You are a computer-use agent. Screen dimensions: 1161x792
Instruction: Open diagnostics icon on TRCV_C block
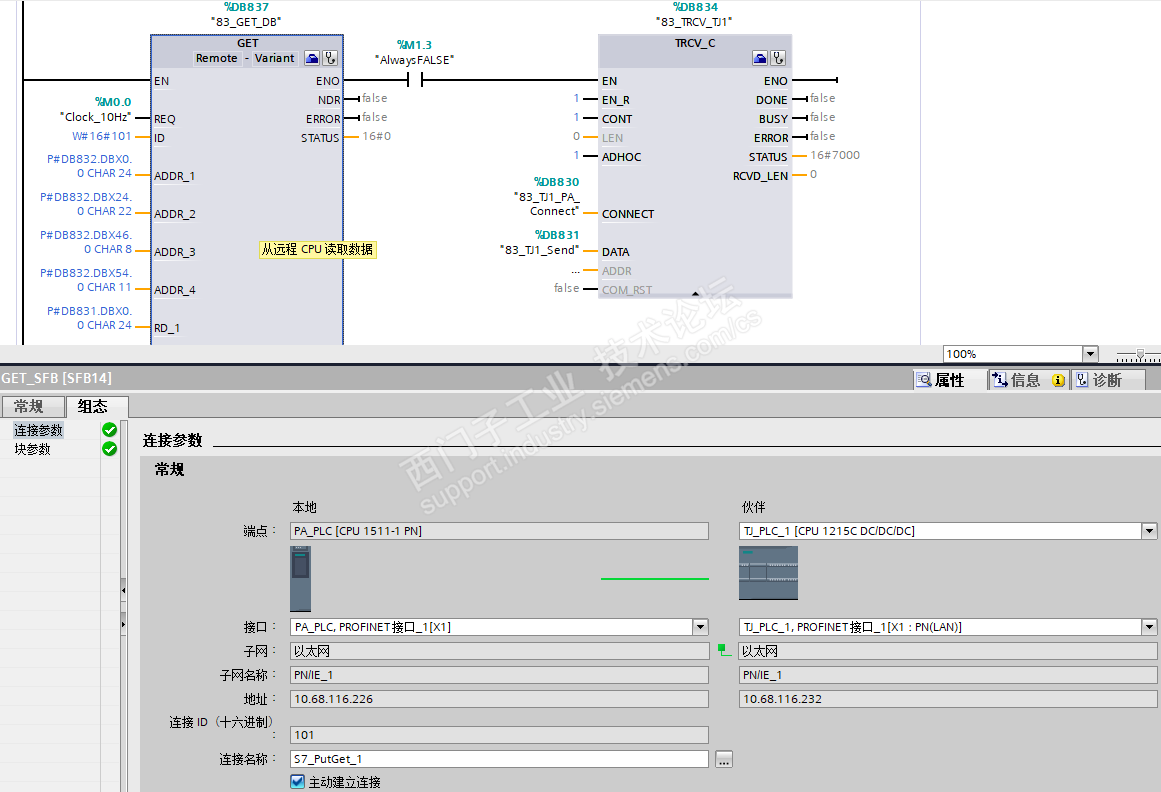(778, 58)
